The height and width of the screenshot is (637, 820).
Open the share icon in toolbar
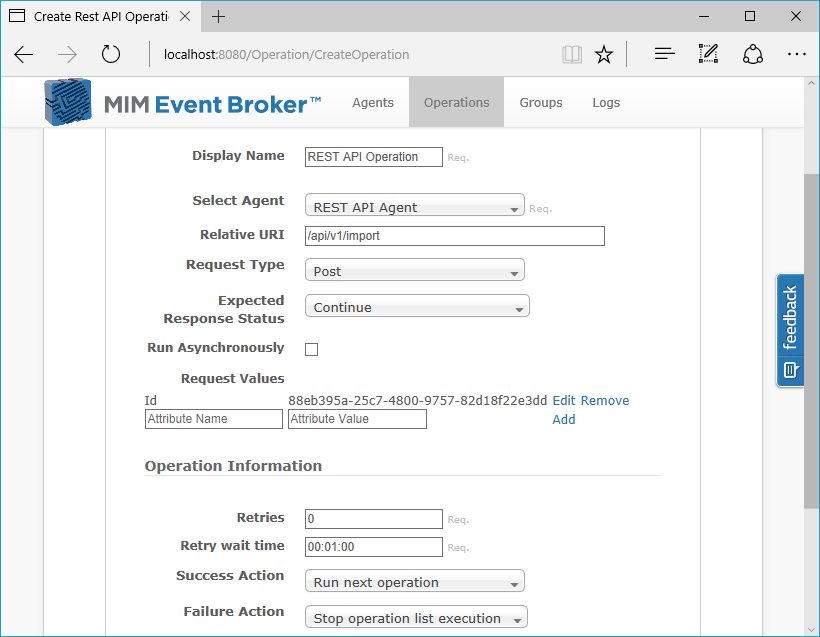coord(753,54)
